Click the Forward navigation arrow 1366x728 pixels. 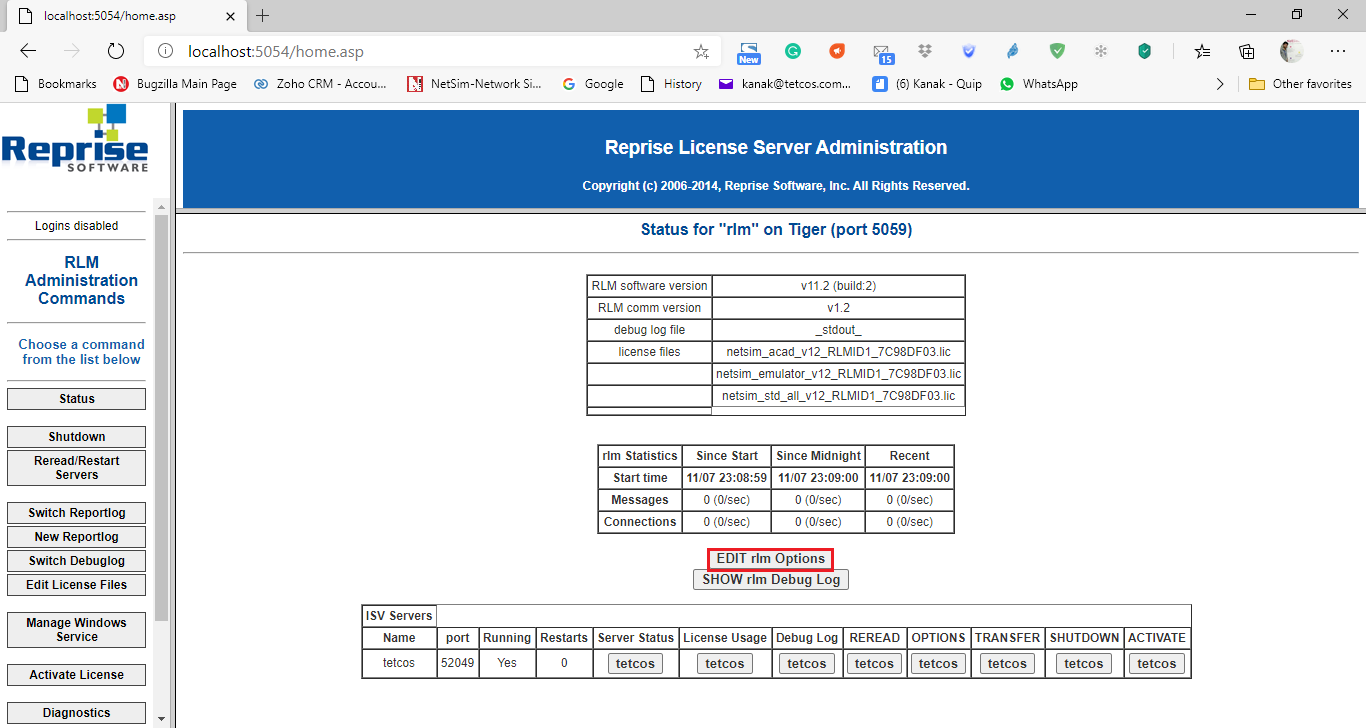pyautogui.click(x=72, y=51)
